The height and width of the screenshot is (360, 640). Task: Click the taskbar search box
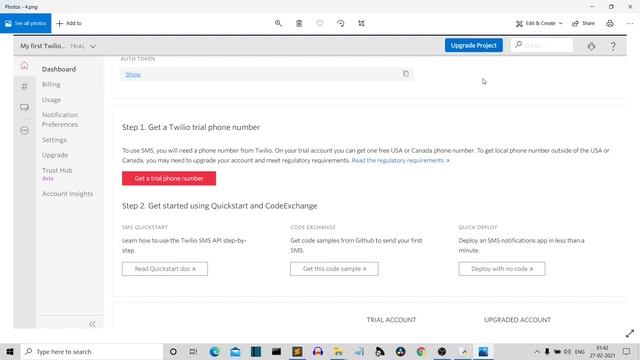pyautogui.click(x=91, y=351)
